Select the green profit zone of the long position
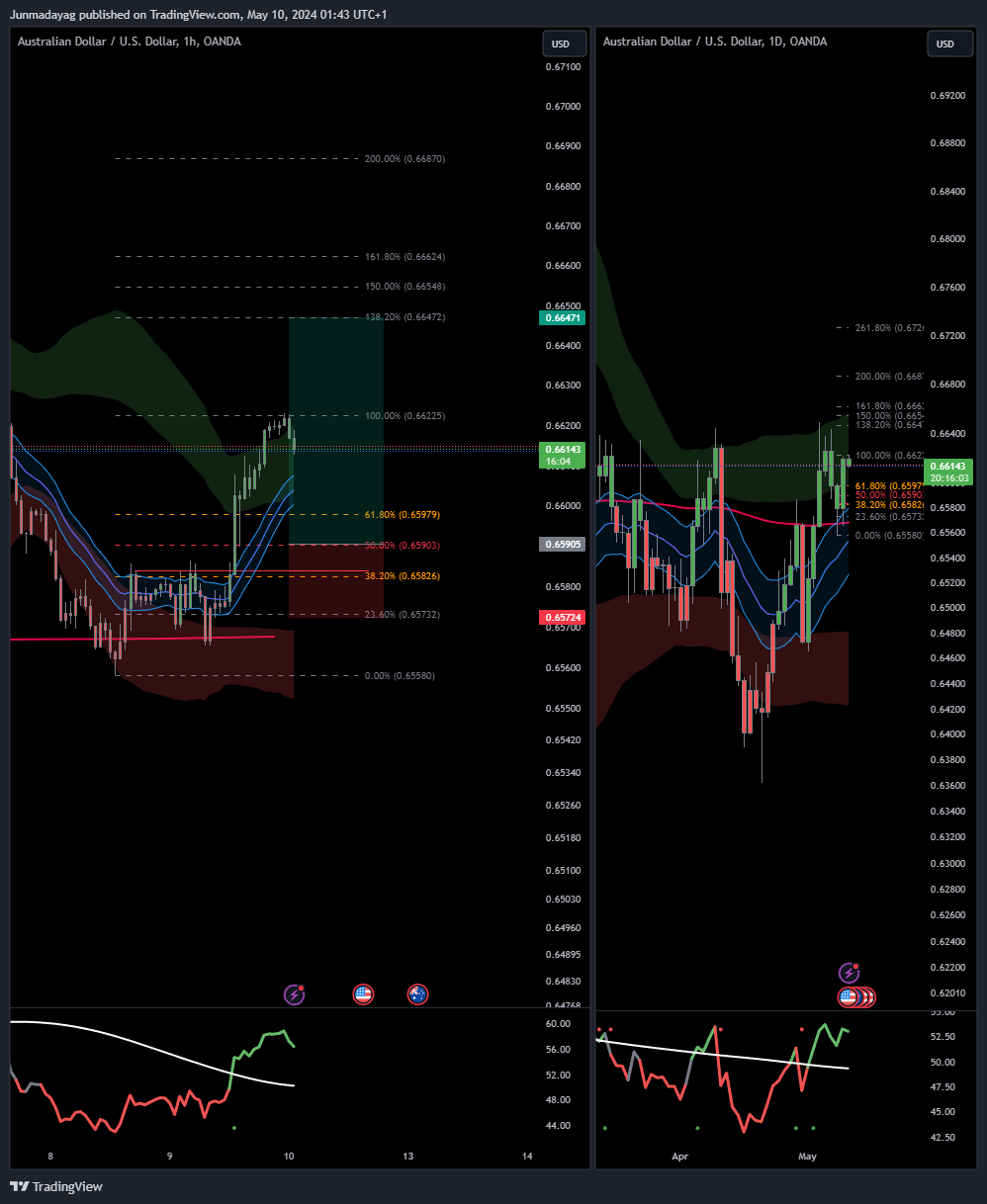Screen dimensions: 987x1204 coord(335,431)
